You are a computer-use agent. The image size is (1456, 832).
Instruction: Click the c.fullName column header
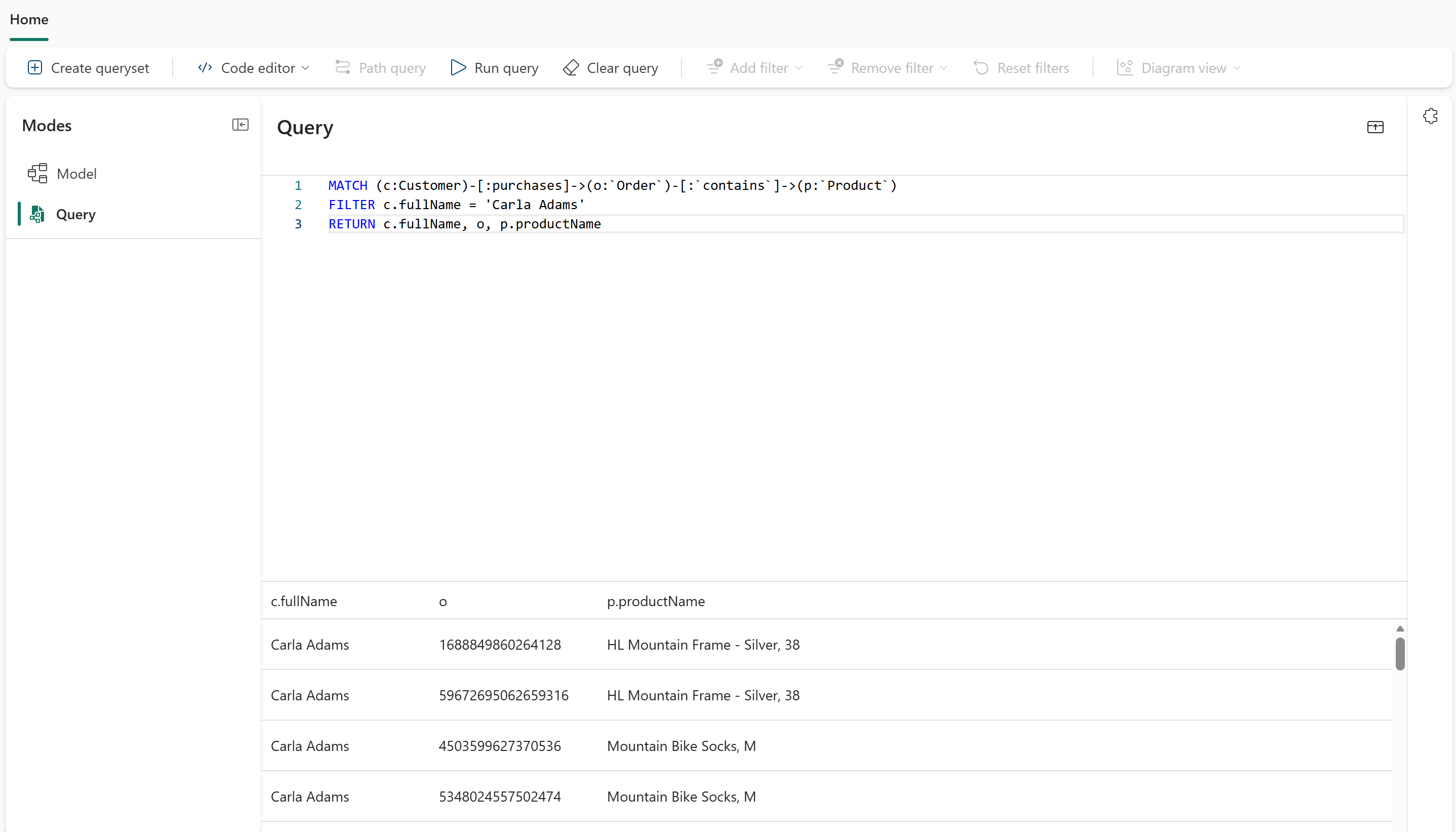tap(304, 601)
